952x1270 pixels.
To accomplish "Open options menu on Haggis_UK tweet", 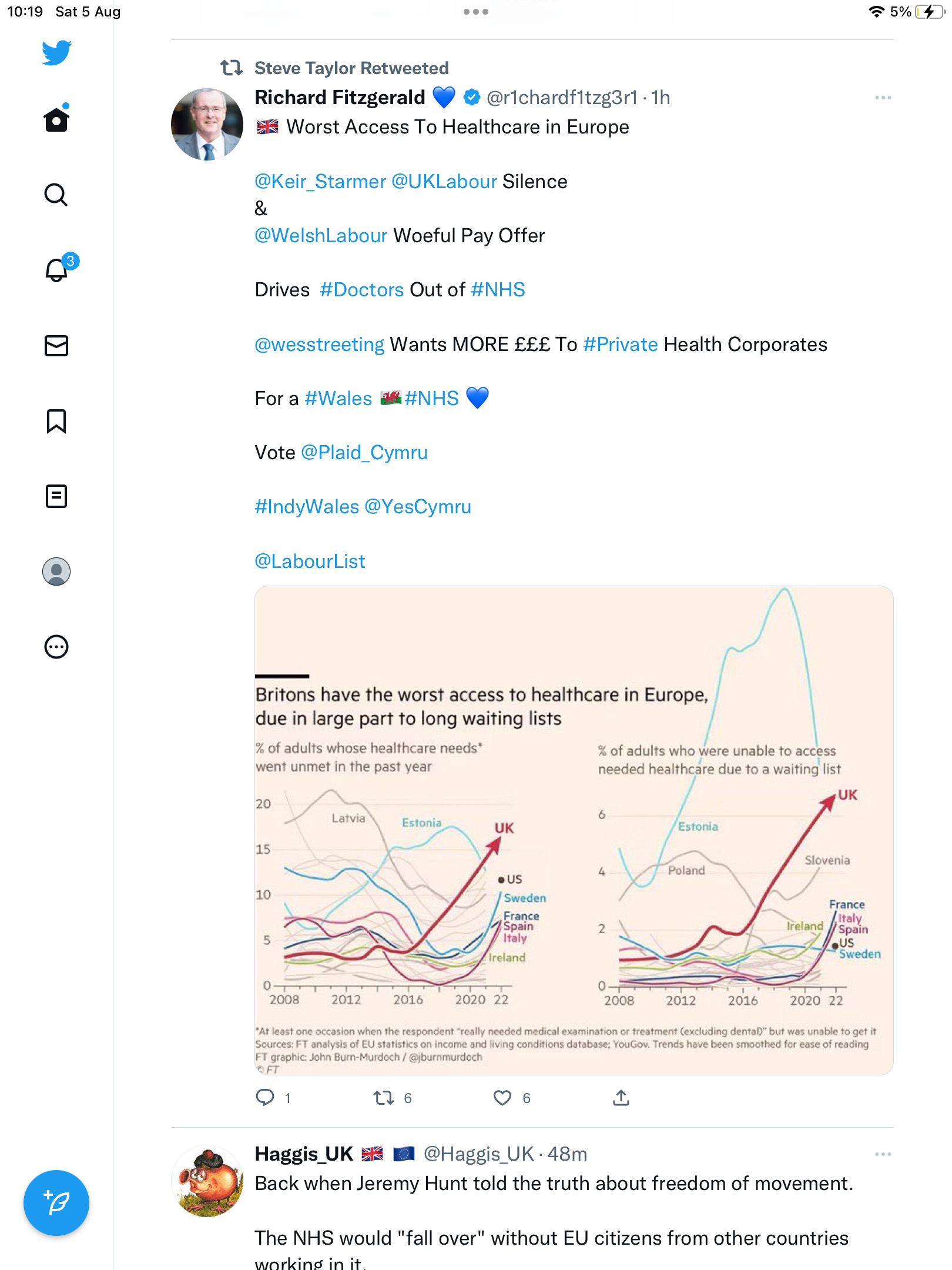I will click(x=883, y=1154).
